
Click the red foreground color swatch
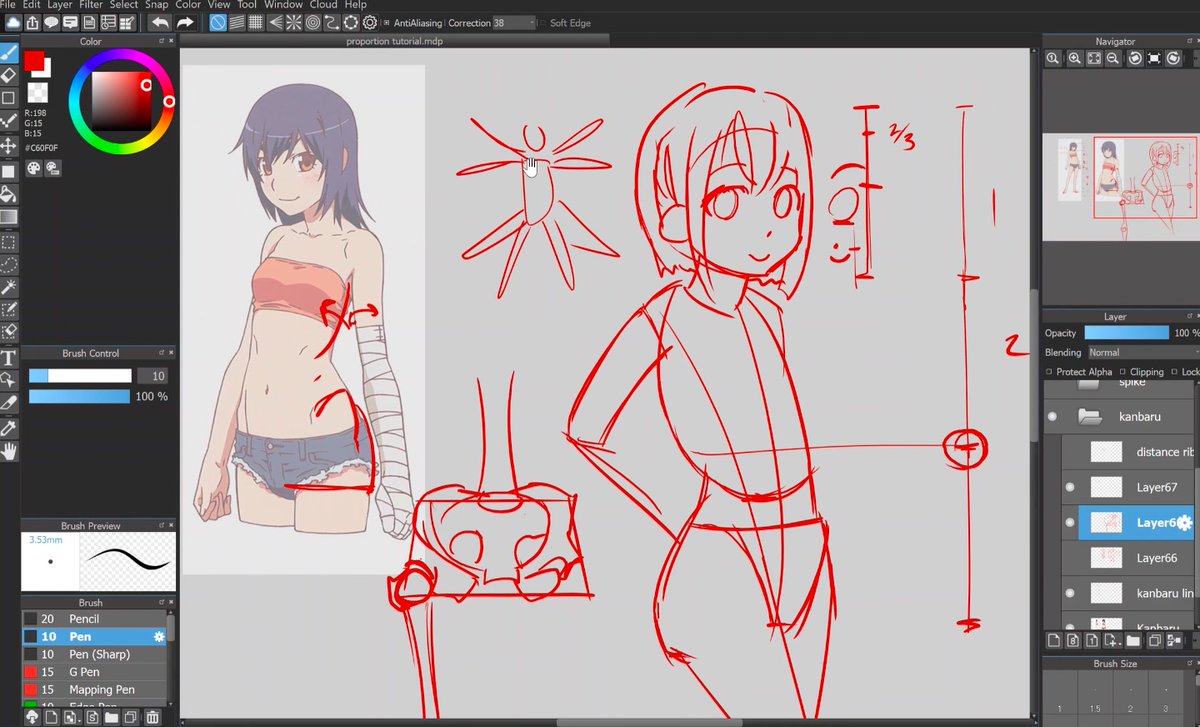(x=35, y=62)
